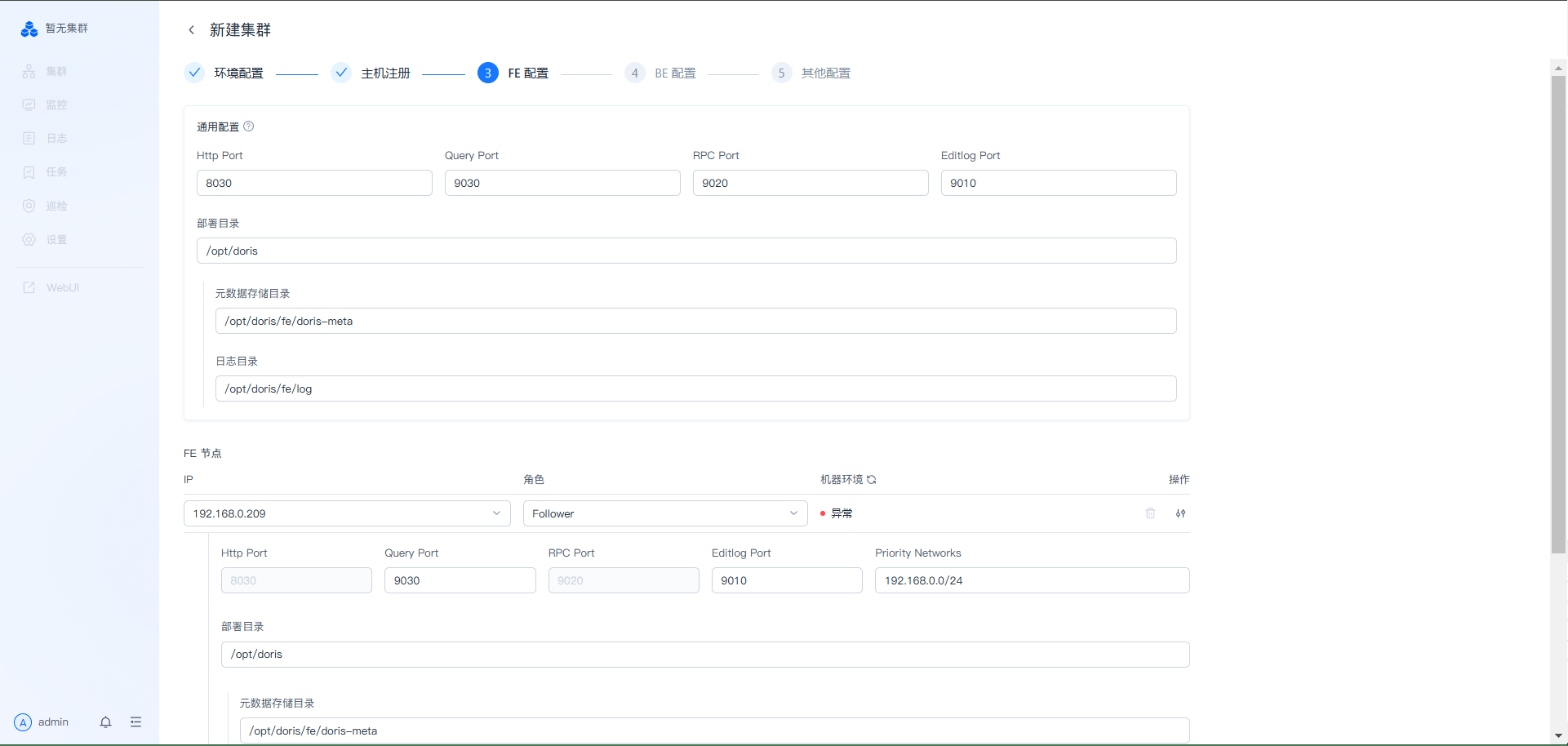Open the notifications bell
Viewport: 1568px width, 746px height.
point(105,722)
